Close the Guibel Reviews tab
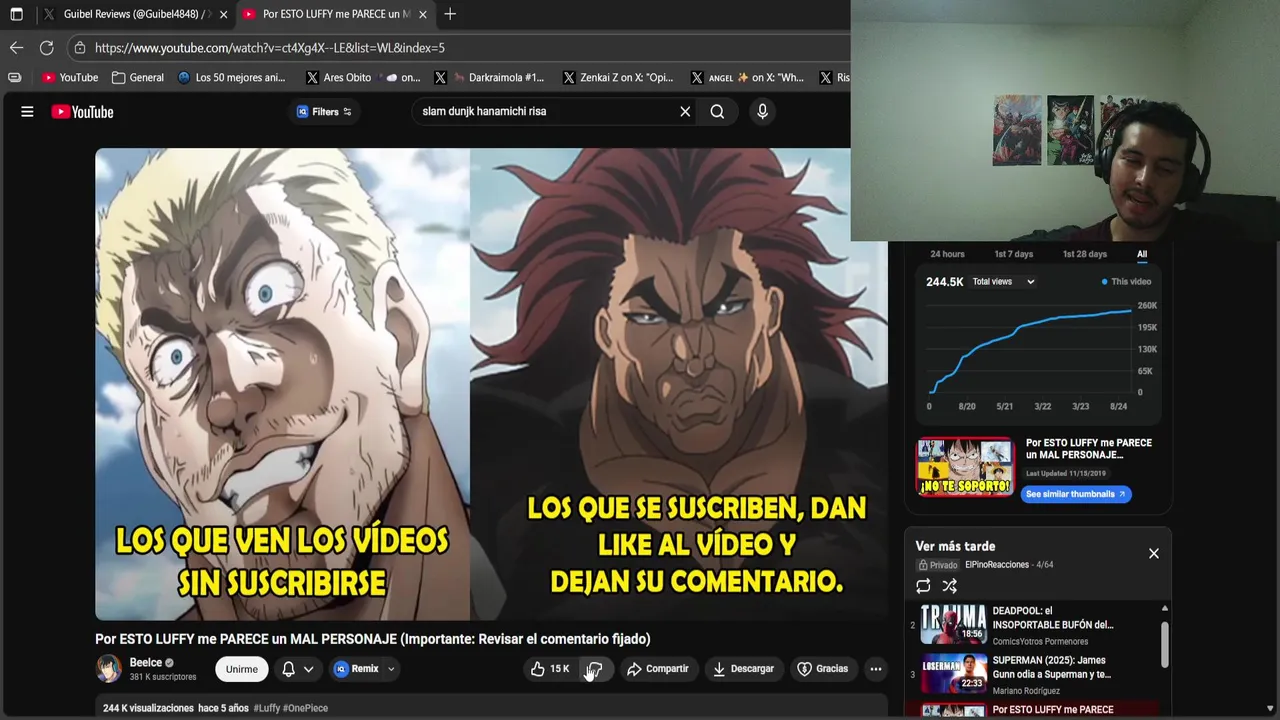 tap(223, 14)
